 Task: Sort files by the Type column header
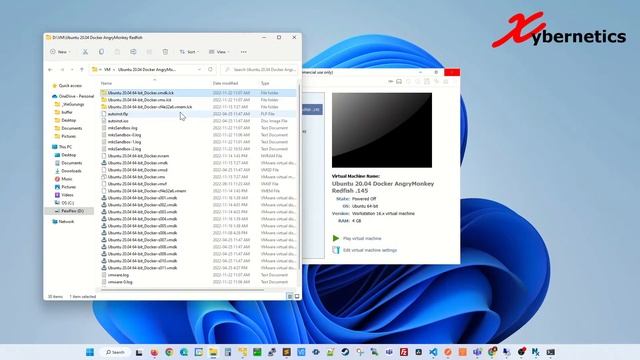tap(265, 83)
